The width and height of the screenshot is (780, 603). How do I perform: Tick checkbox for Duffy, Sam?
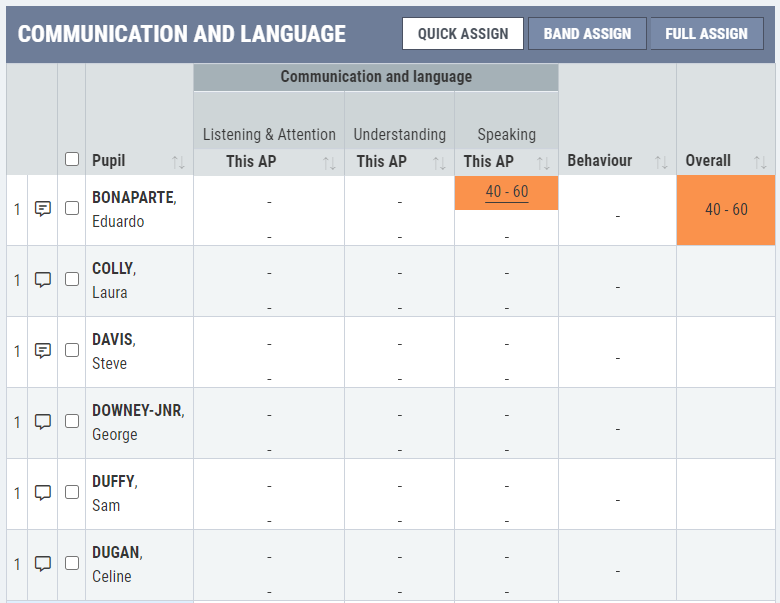pyautogui.click(x=72, y=492)
